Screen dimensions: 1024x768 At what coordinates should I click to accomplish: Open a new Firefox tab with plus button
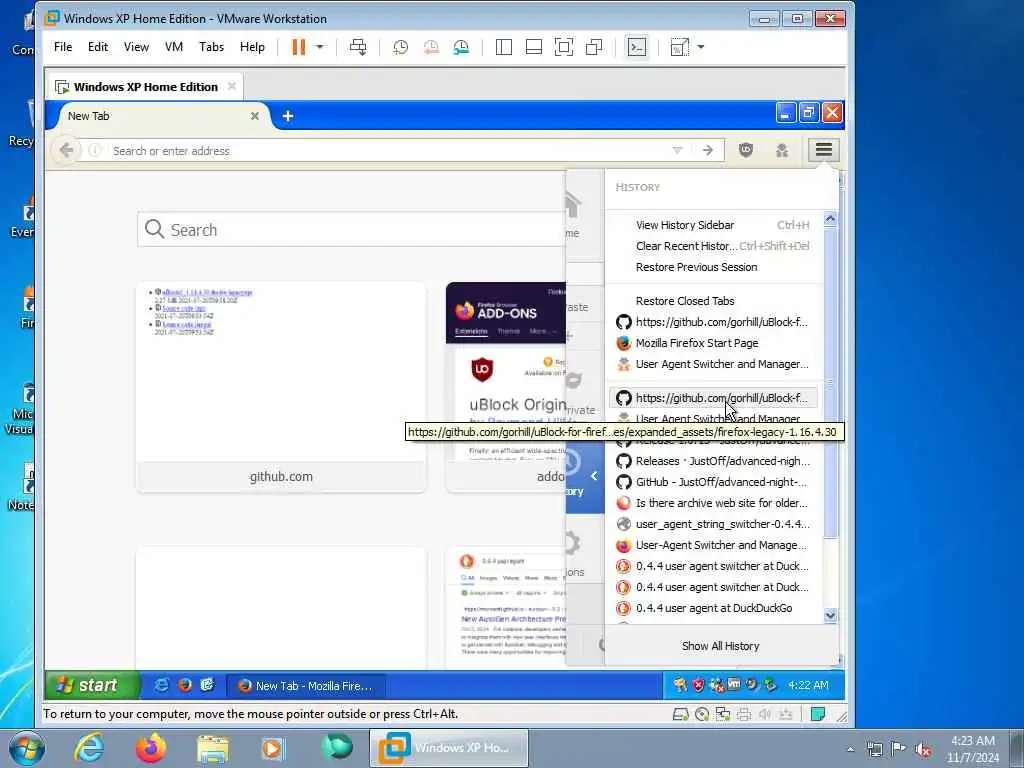pyautogui.click(x=287, y=116)
